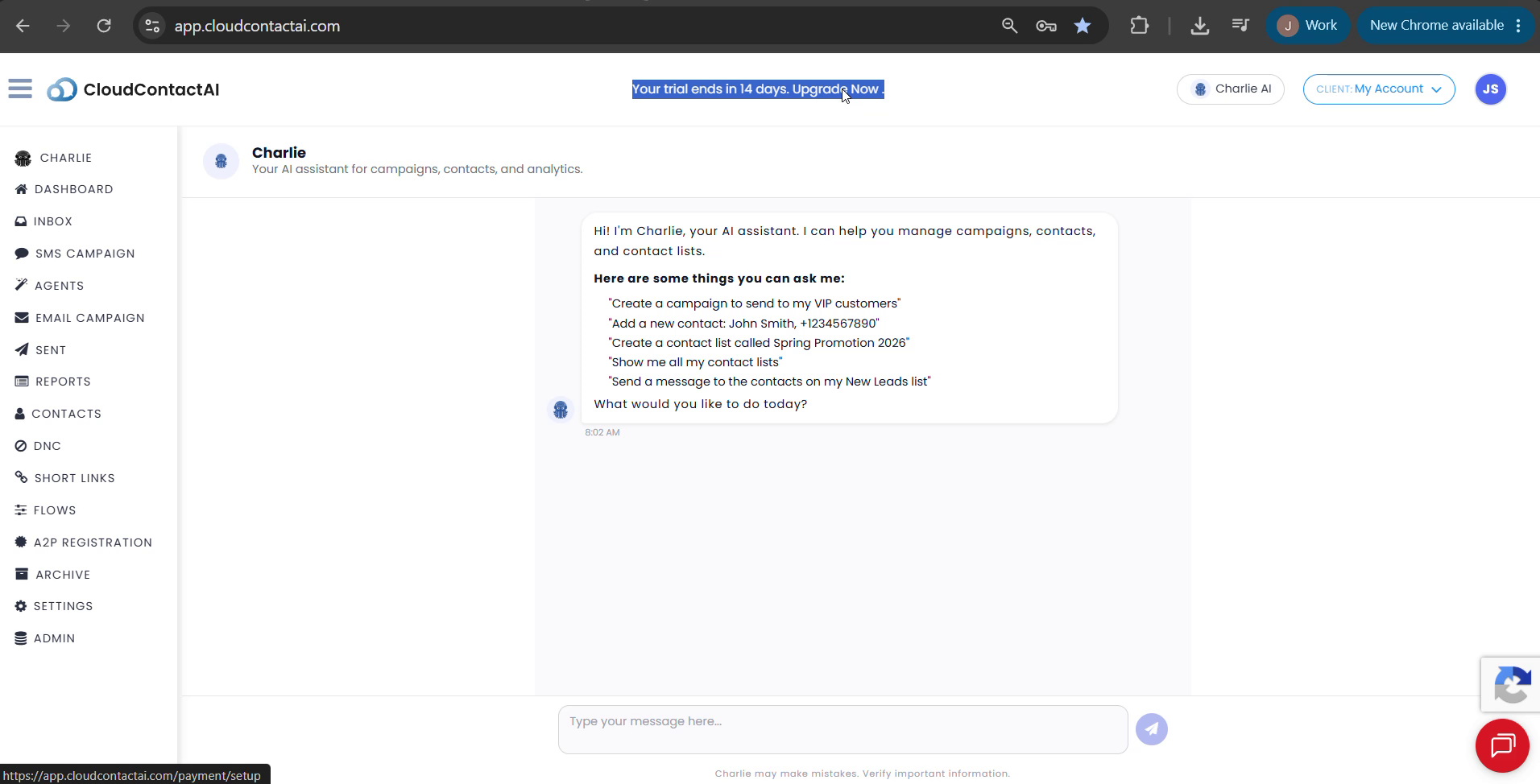Go to Dashboard
Viewport: 1540px width, 784px height.
(64, 189)
